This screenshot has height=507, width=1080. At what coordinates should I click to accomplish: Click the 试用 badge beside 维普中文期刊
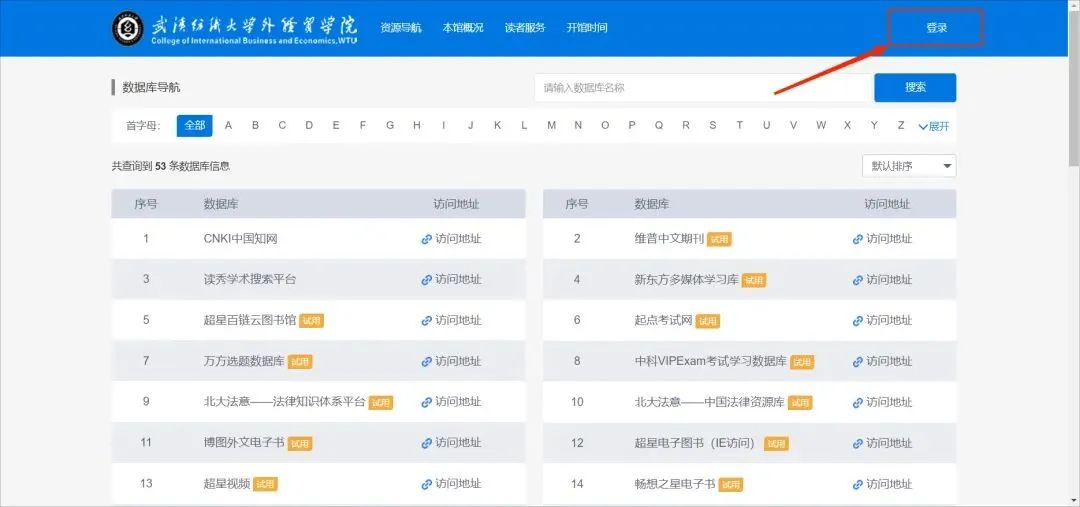[719, 240]
